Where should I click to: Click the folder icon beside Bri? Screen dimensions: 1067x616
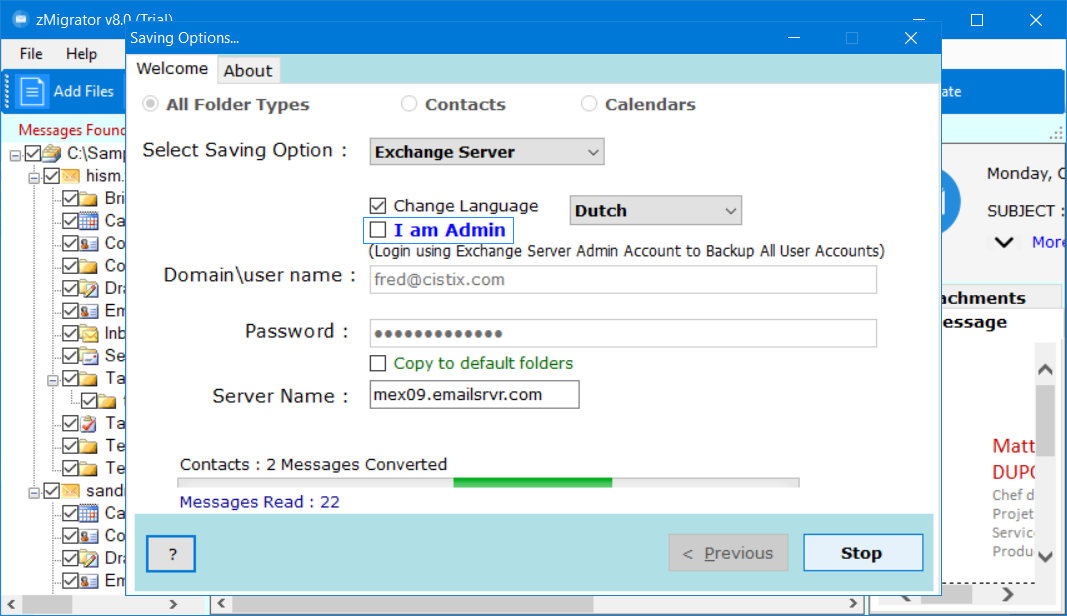88,199
